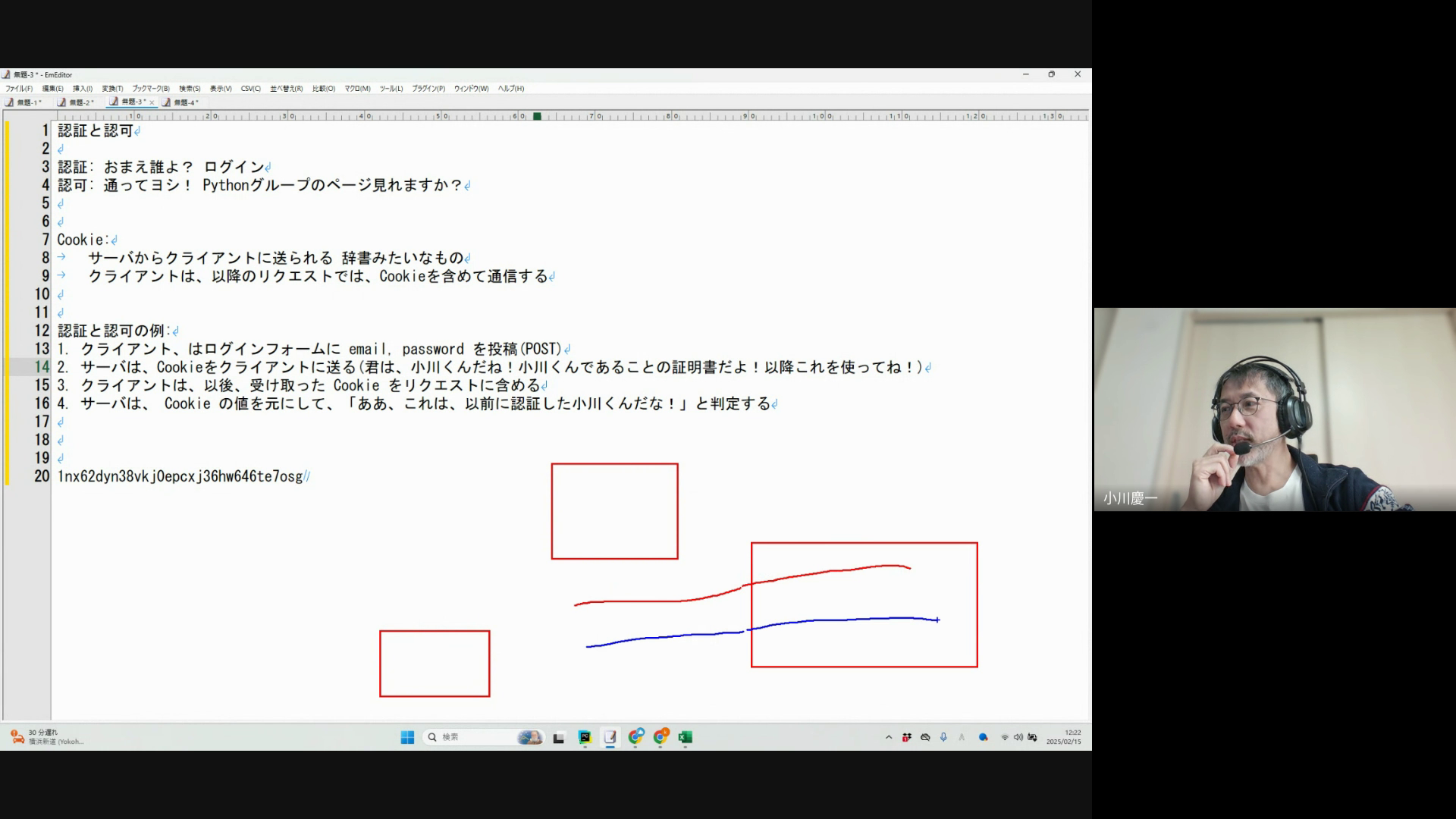Click the EmEditor taskbar icon
Image resolution: width=1456 pixels, height=819 pixels.
[610, 737]
